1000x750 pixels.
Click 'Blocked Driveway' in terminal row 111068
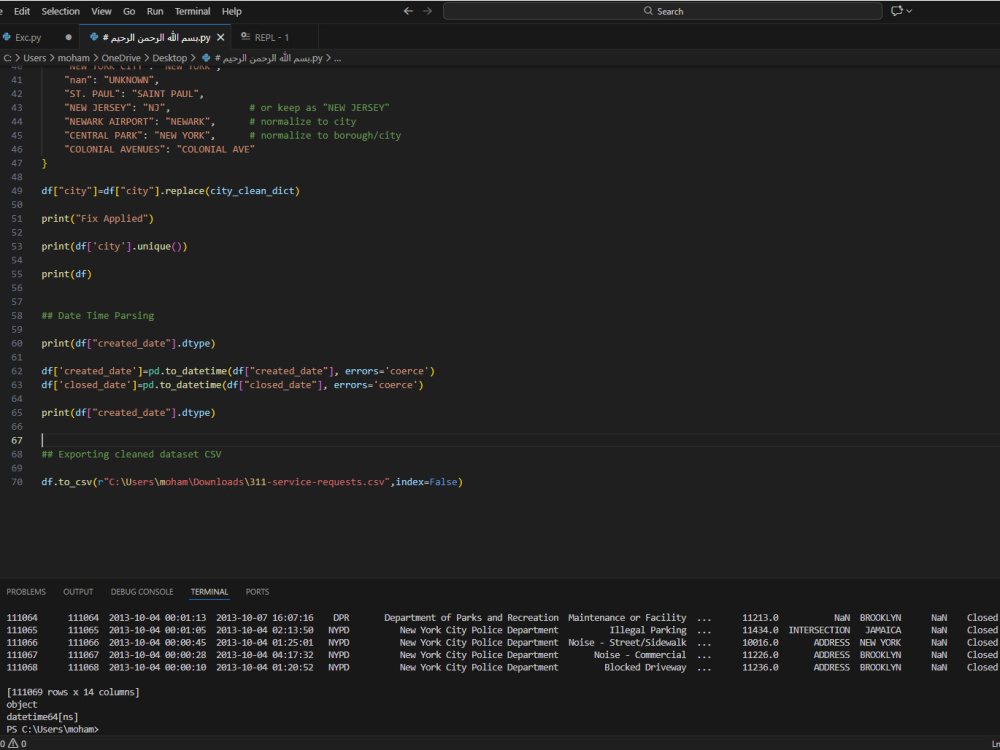point(645,668)
